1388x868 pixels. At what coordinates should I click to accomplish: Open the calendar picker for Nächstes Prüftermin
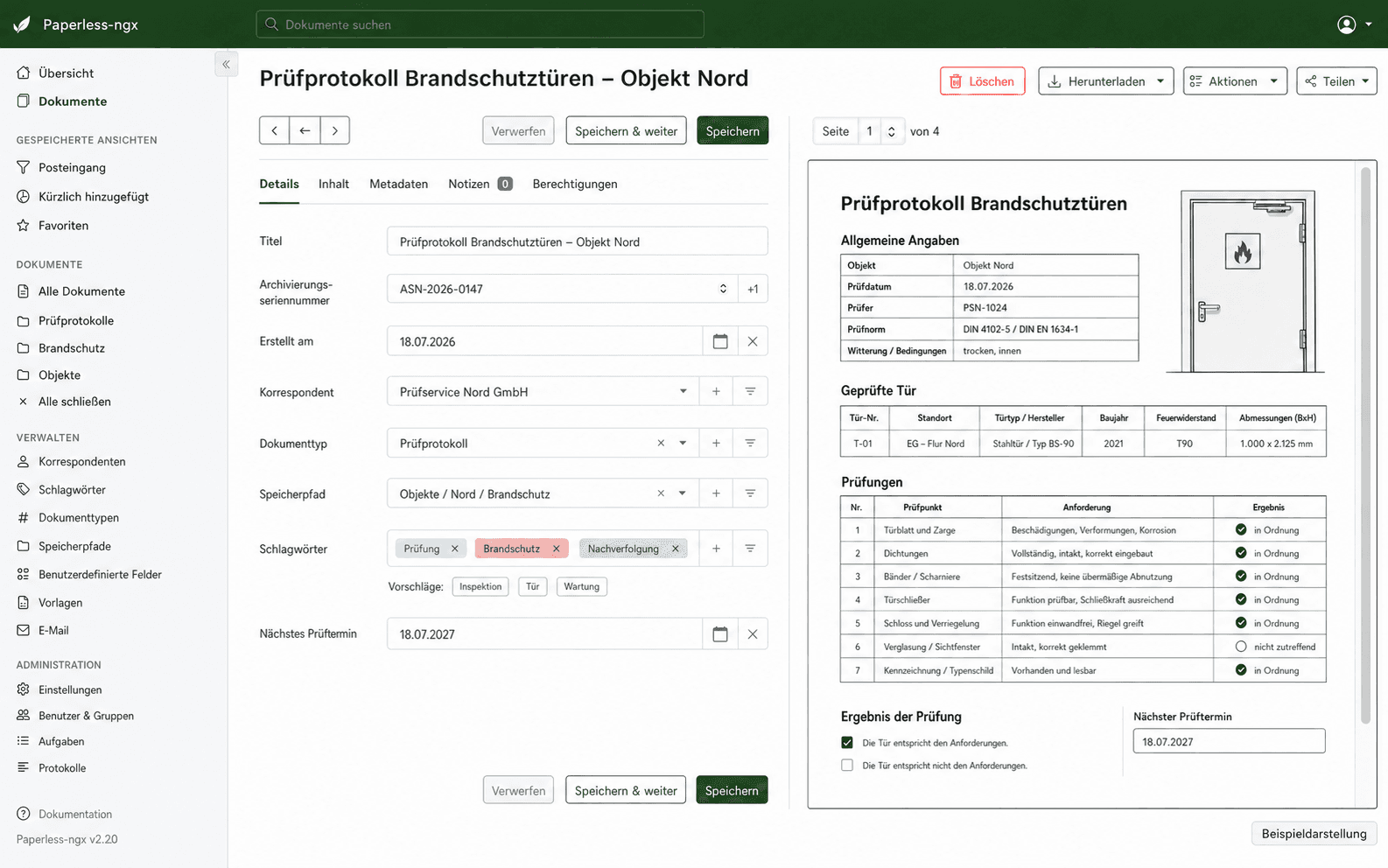click(720, 634)
